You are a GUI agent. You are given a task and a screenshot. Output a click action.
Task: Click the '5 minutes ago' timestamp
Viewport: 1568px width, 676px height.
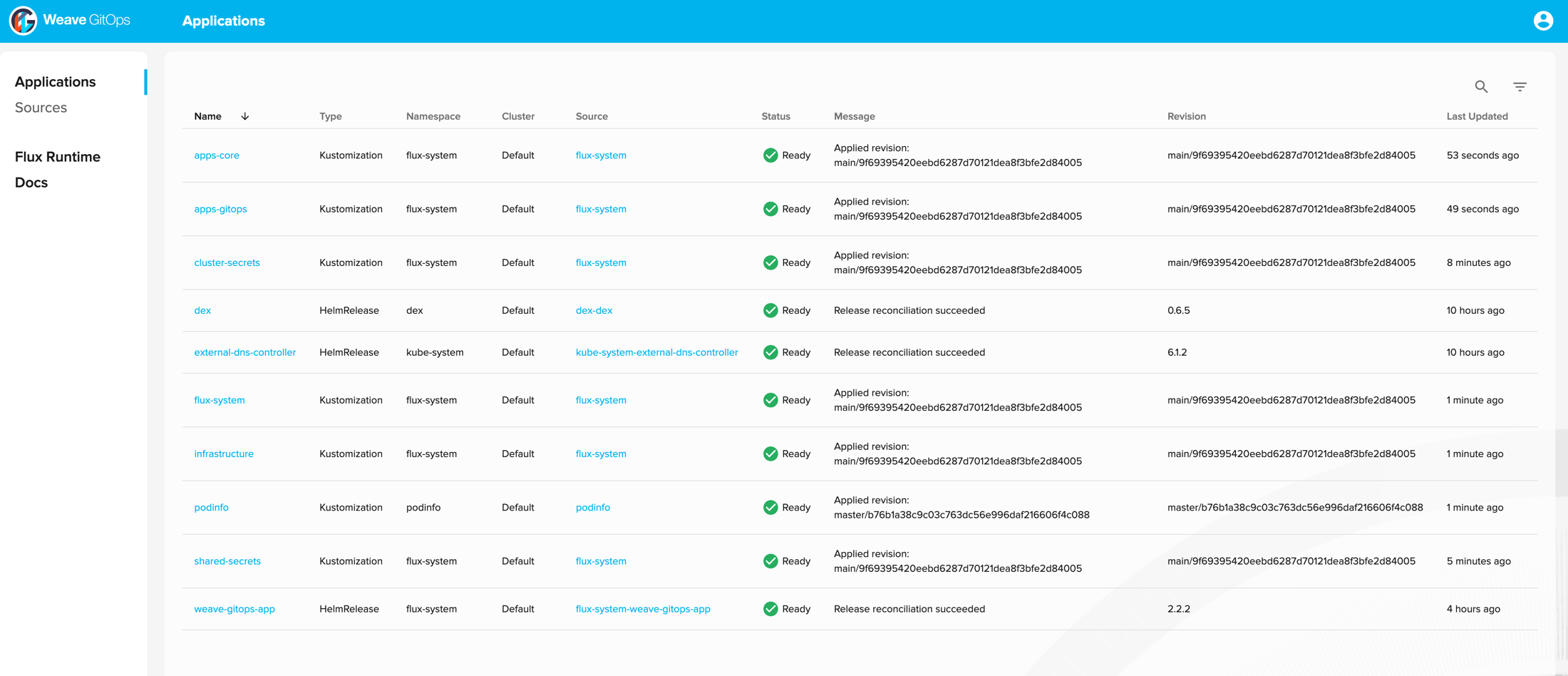pyautogui.click(x=1478, y=561)
